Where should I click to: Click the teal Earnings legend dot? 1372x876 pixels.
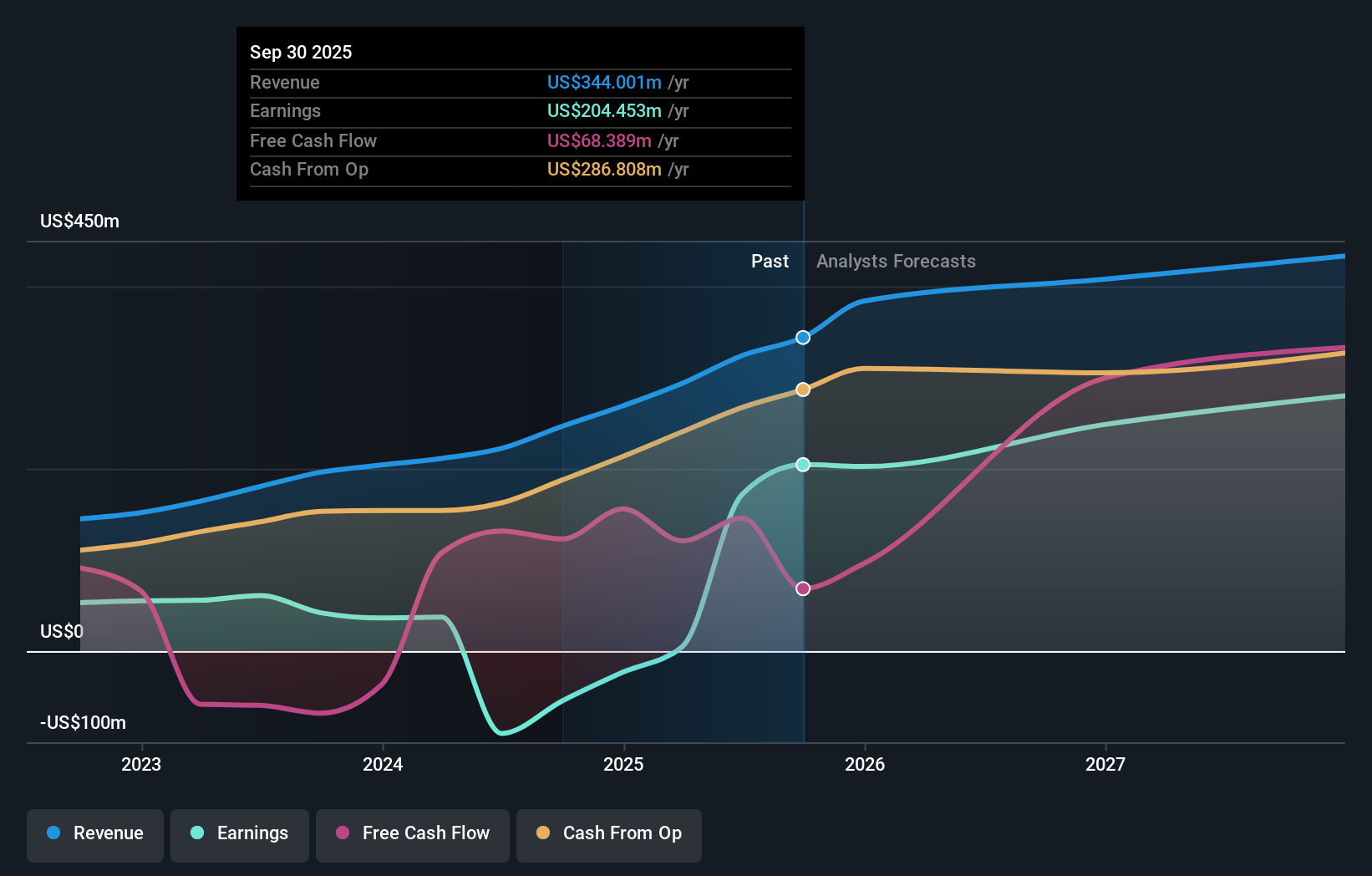click(x=196, y=833)
